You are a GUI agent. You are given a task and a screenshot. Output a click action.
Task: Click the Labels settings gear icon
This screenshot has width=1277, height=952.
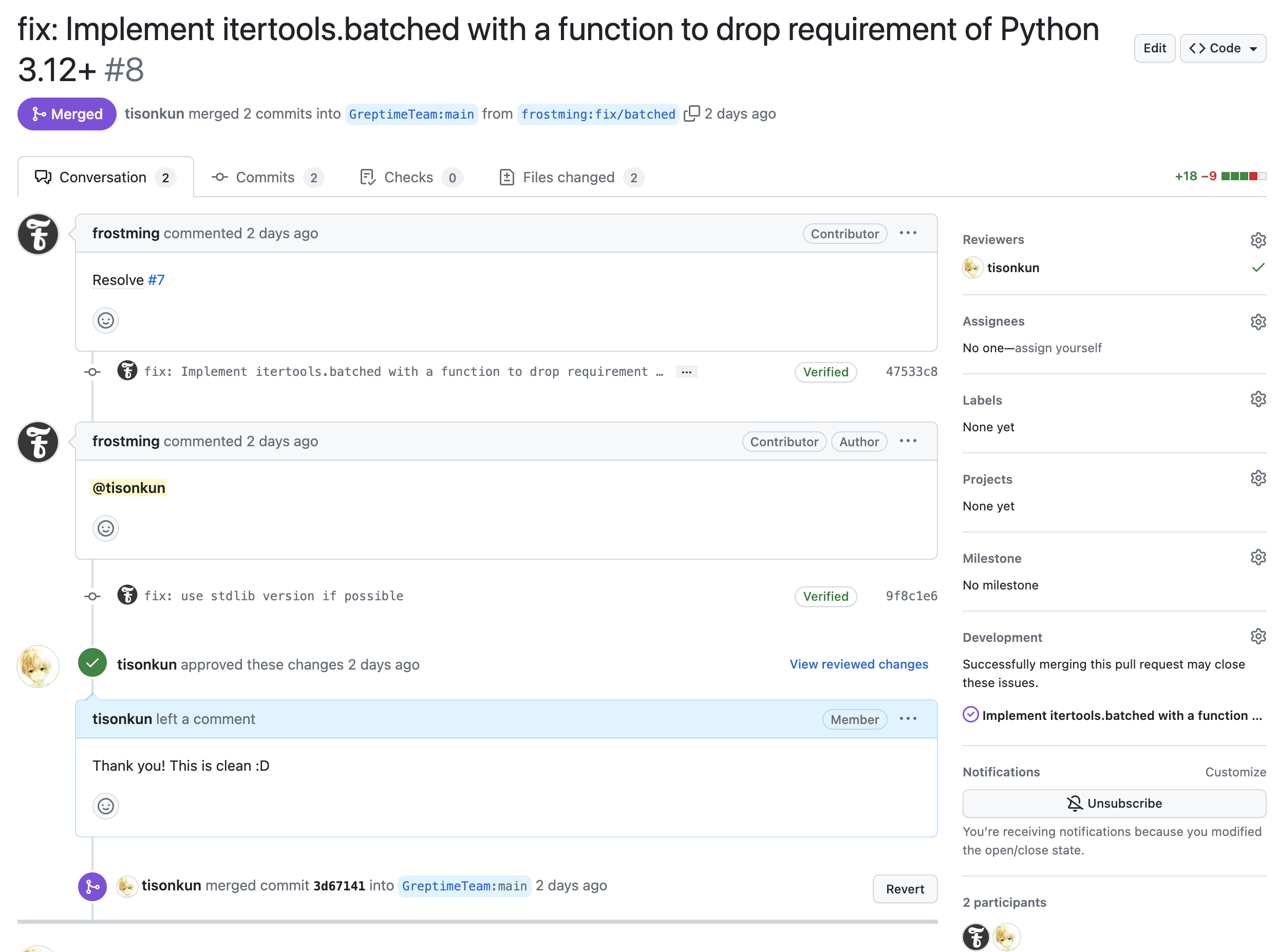1258,400
